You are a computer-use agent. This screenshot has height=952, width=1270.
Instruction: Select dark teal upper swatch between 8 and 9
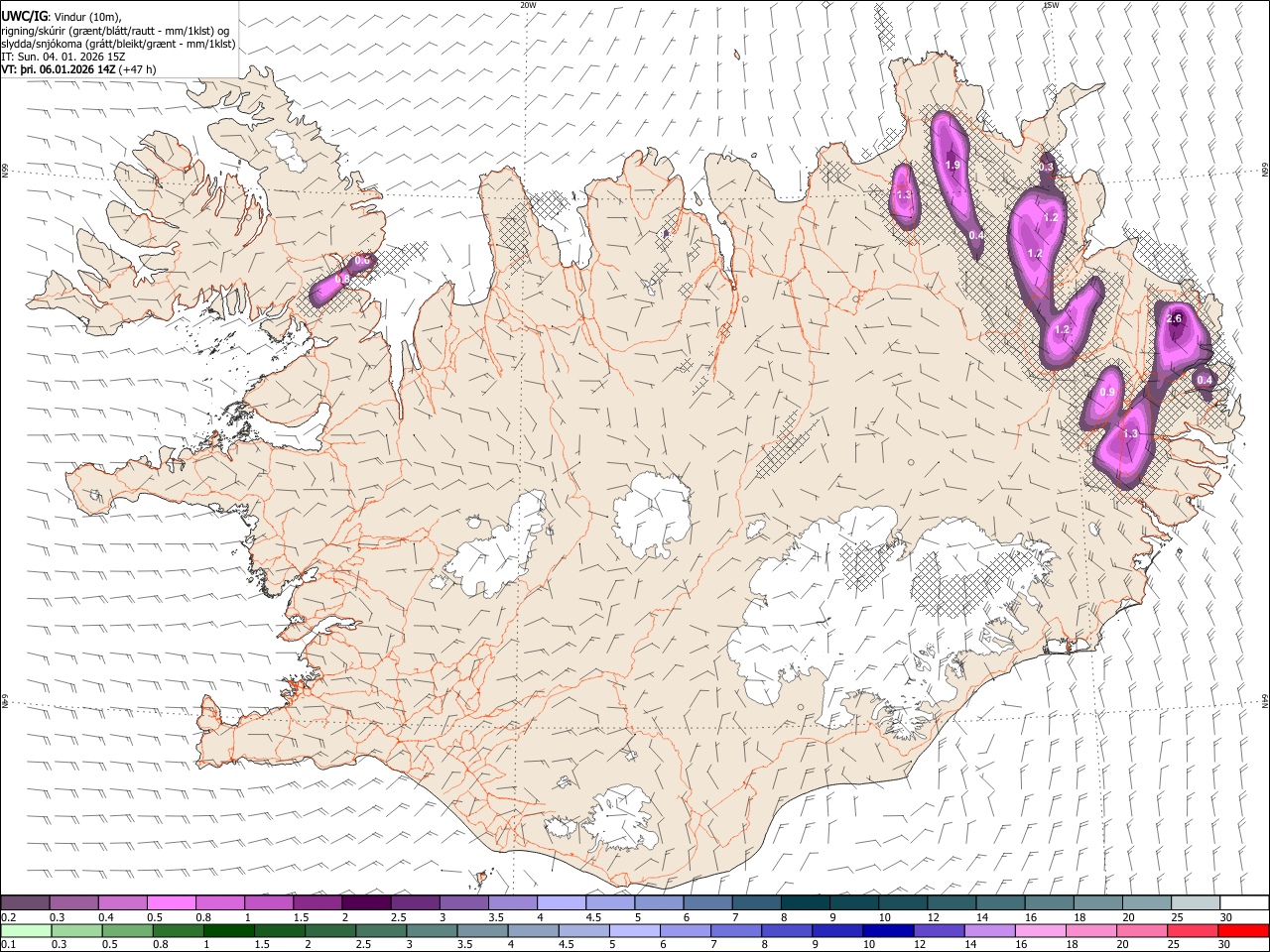(806, 903)
